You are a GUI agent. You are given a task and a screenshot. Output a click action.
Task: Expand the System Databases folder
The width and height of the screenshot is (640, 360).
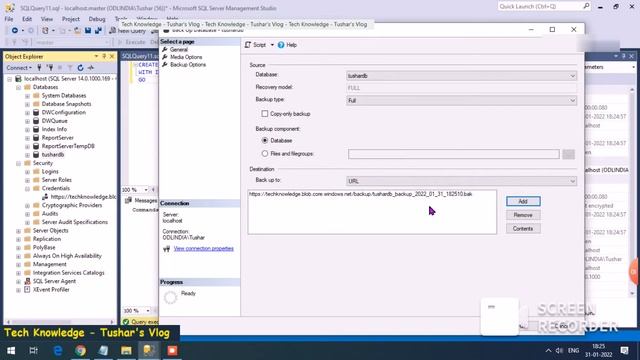tap(27, 96)
